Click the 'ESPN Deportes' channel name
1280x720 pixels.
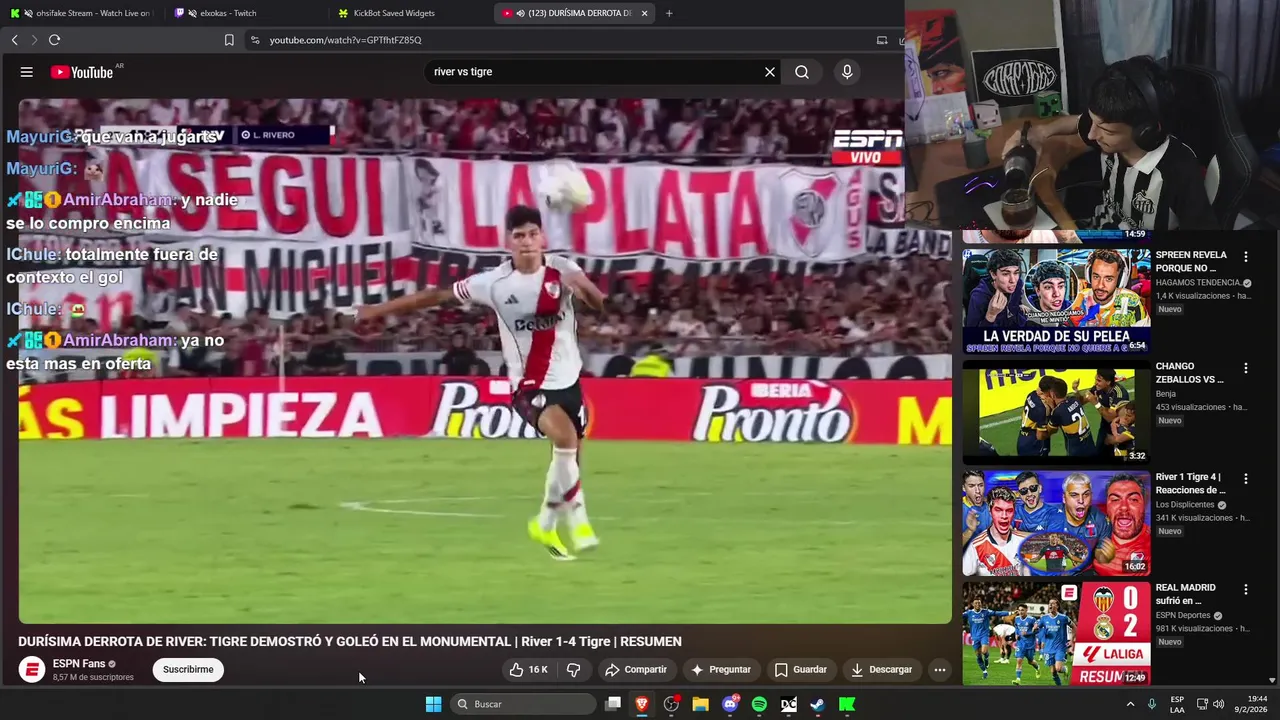[x=1183, y=616]
